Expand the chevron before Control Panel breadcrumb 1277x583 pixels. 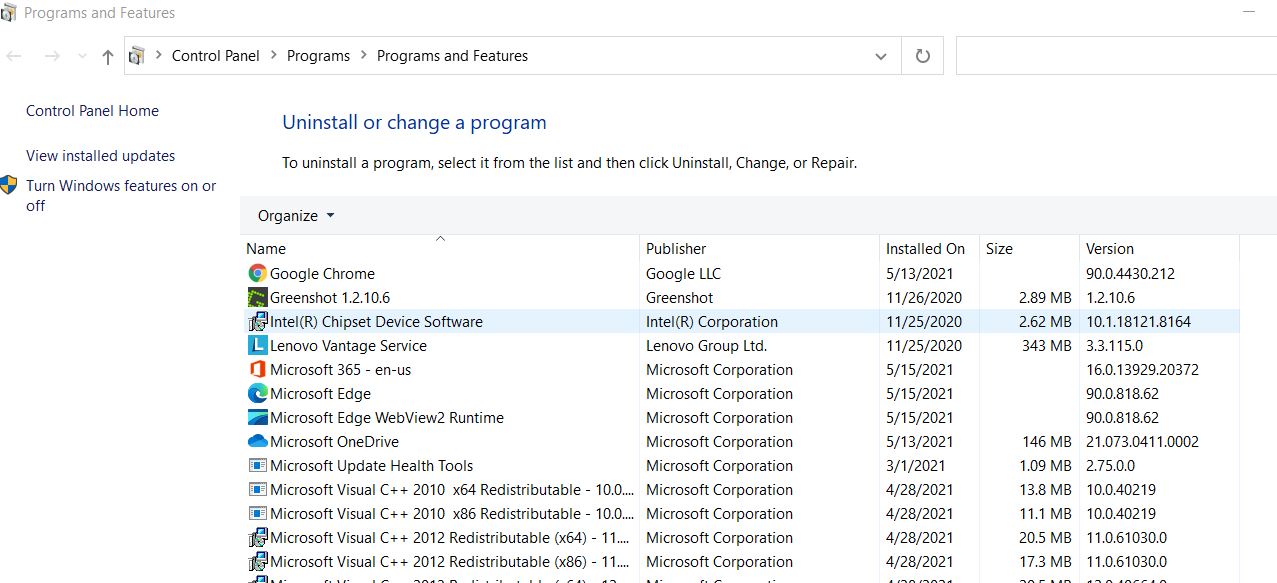[159, 56]
